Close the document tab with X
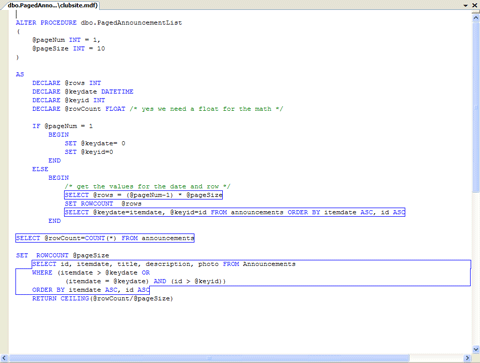This screenshot has width=480, height=363. tap(475, 5)
